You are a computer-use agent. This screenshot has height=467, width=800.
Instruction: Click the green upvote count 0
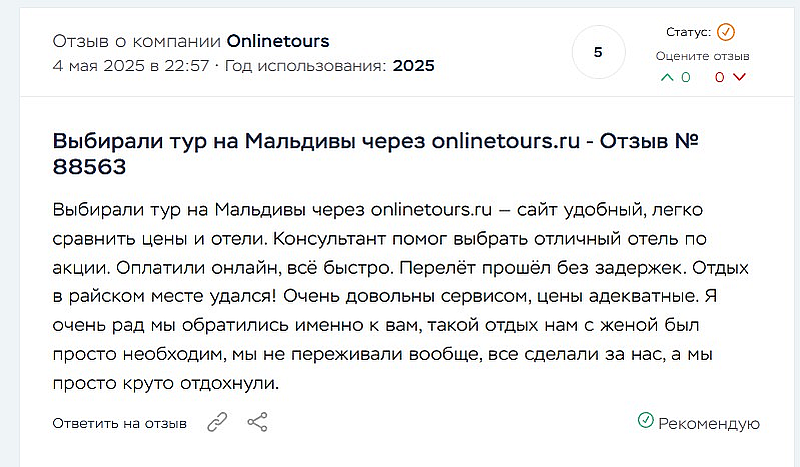[686, 77]
